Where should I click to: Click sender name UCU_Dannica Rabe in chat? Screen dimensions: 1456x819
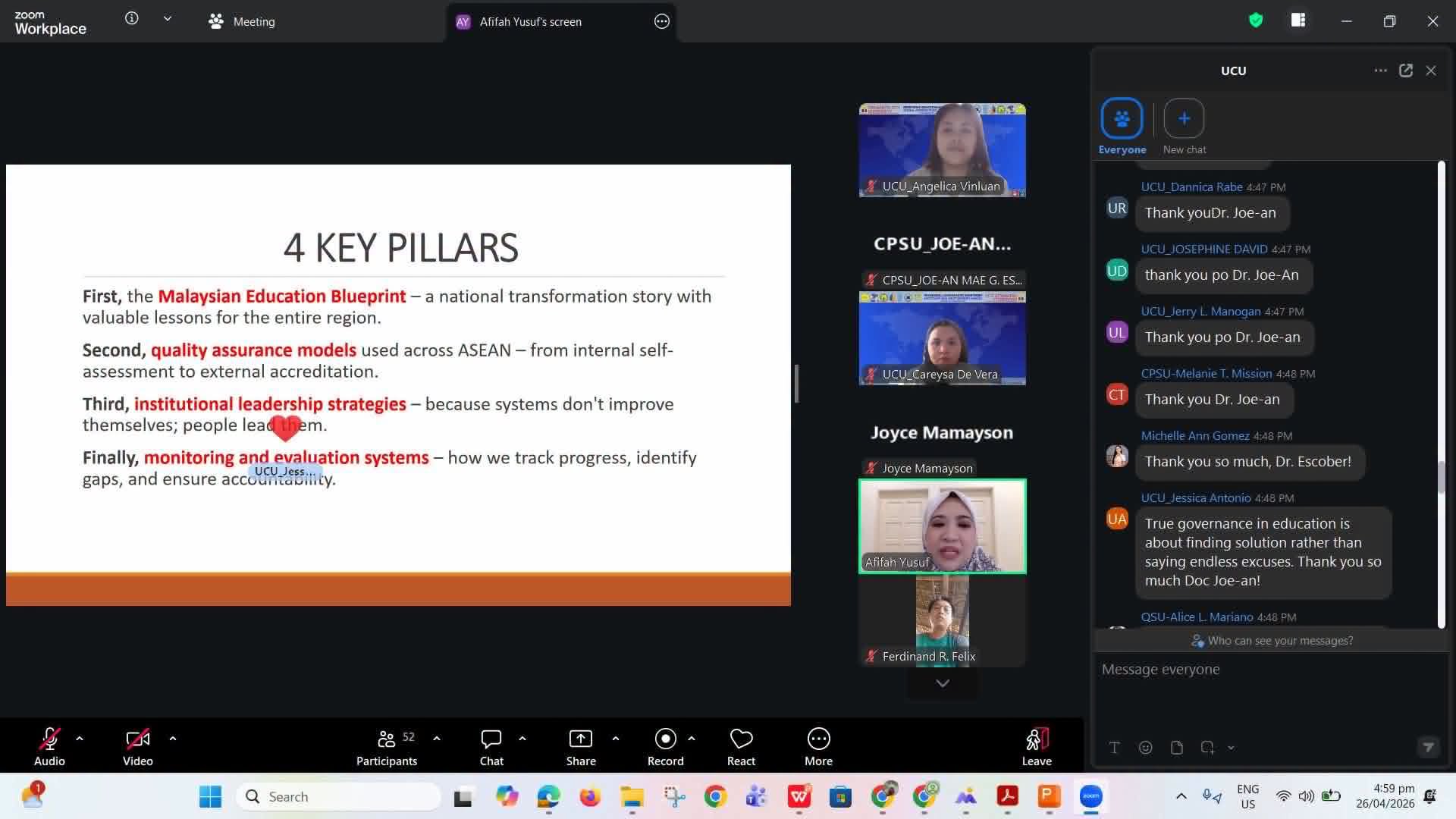pos(1192,187)
